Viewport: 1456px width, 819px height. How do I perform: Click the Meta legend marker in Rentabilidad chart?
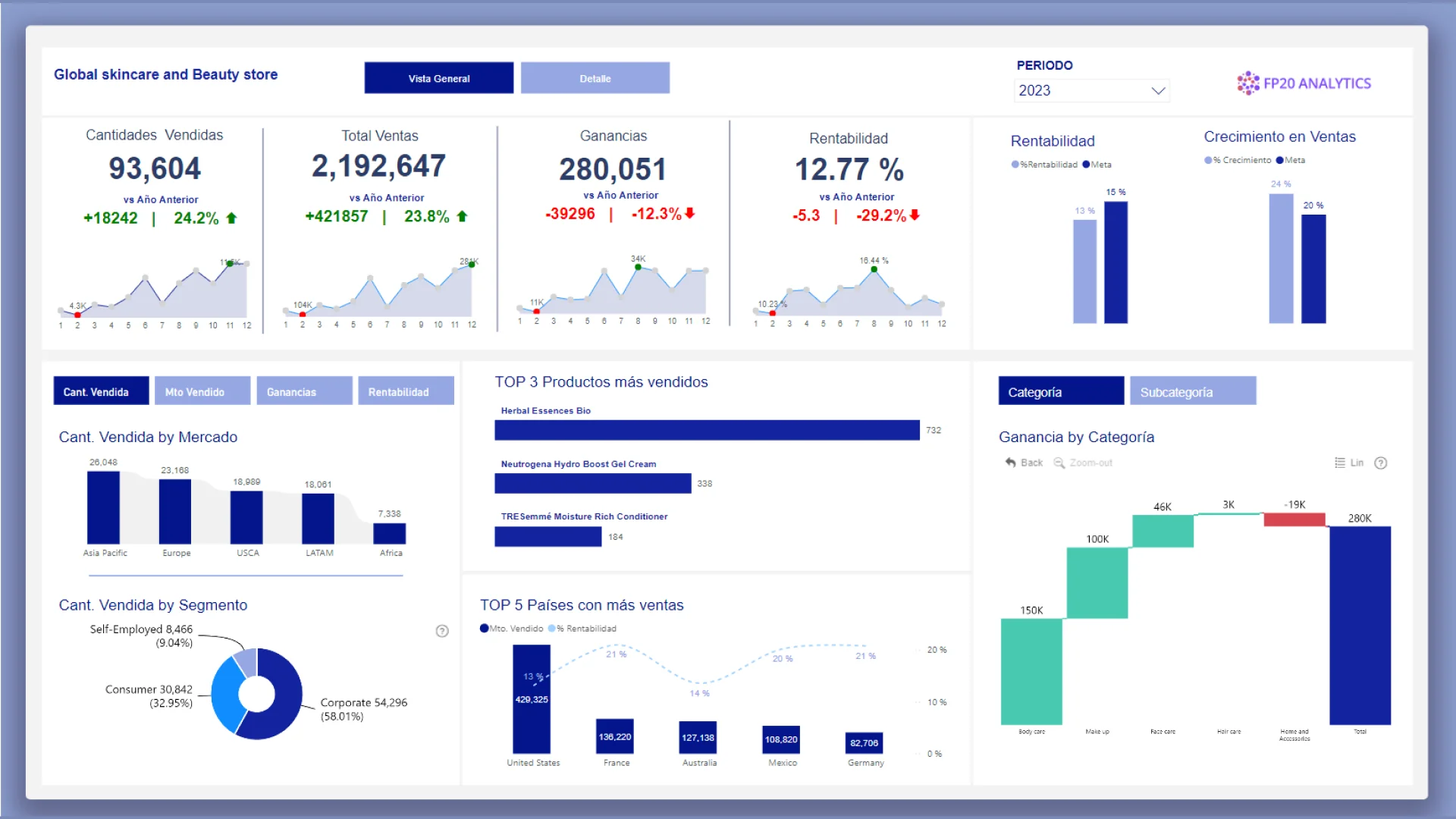click(x=1086, y=165)
